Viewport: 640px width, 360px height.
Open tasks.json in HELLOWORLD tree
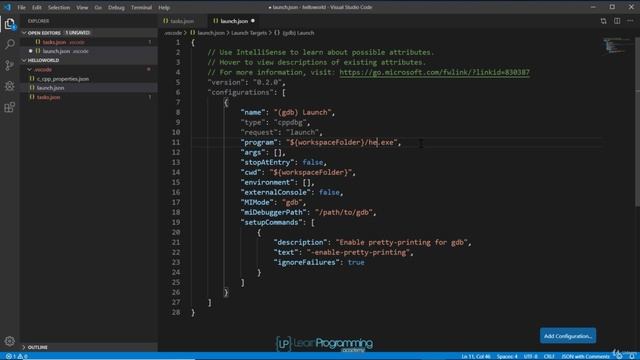click(x=89, y=97)
